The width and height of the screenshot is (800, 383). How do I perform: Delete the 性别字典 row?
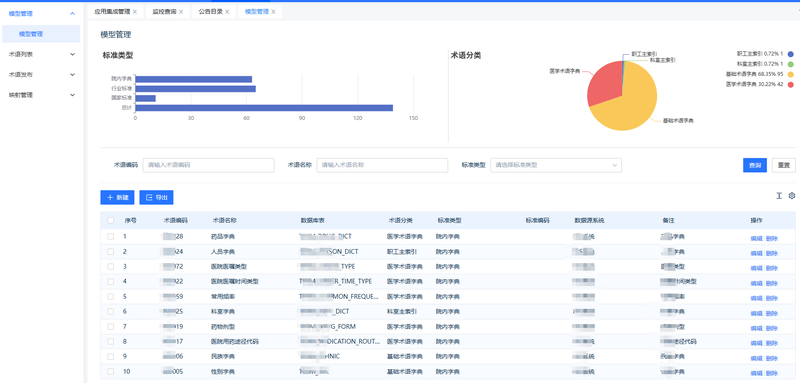[771, 373]
